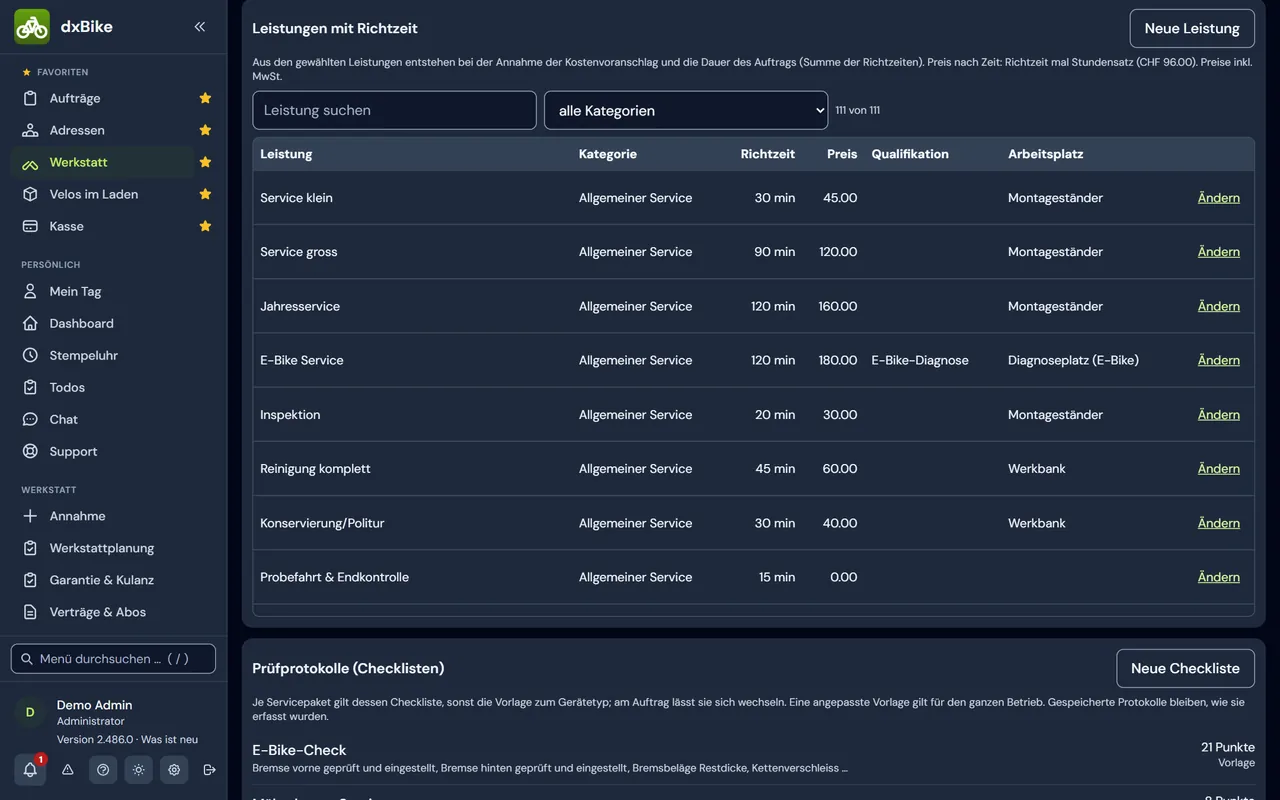Click the Neue Leistung button

[x=1192, y=28]
